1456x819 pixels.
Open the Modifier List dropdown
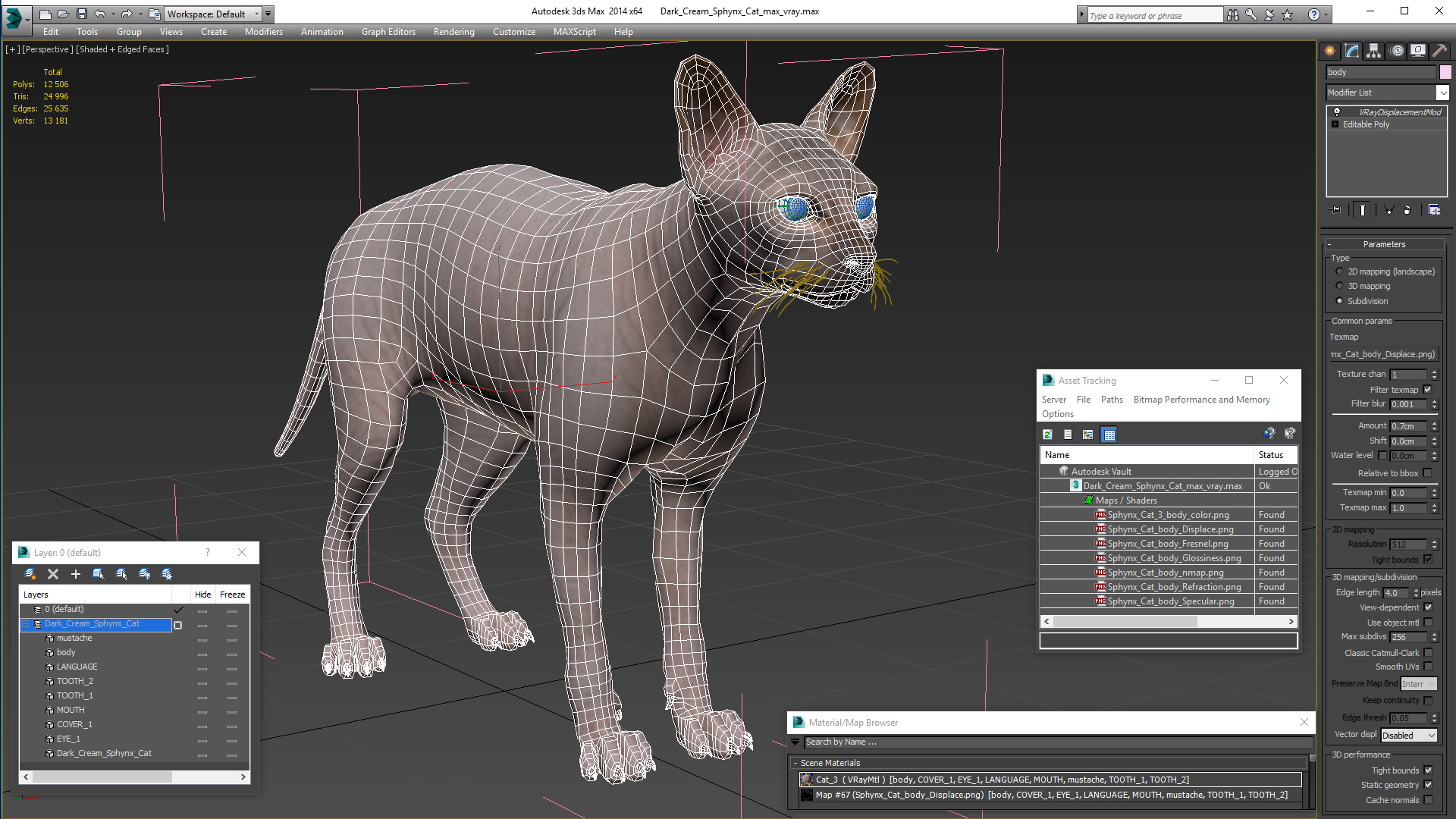[x=1442, y=93]
